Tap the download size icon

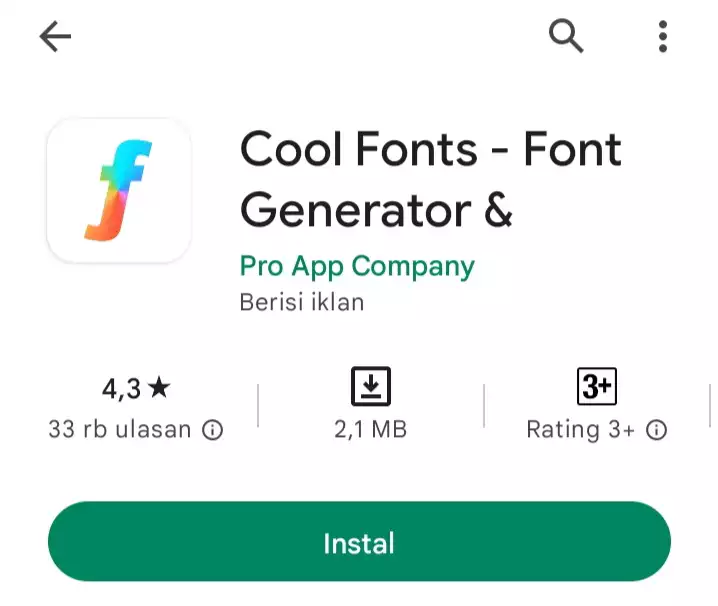point(371,386)
